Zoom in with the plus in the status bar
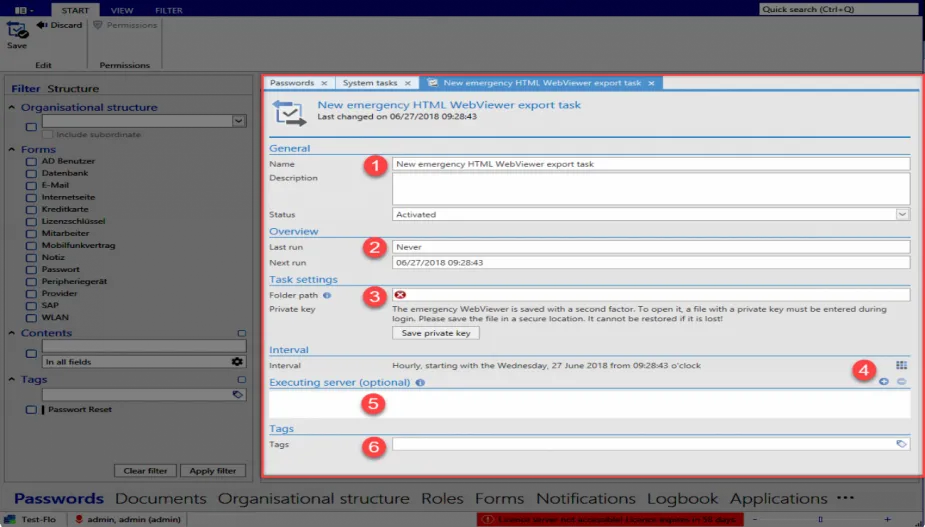This screenshot has width=925, height=527. (887, 519)
